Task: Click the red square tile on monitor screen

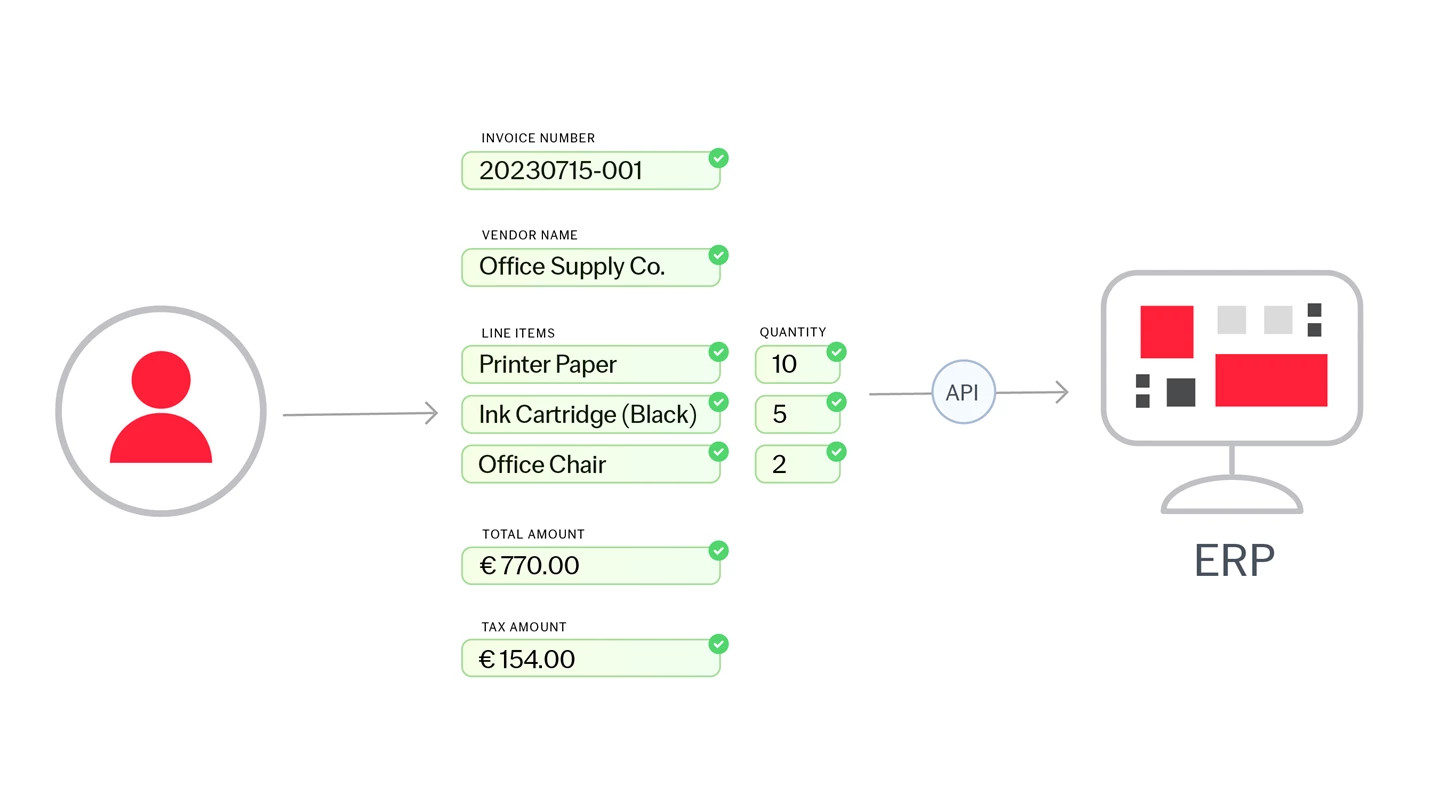Action: 1167,332
